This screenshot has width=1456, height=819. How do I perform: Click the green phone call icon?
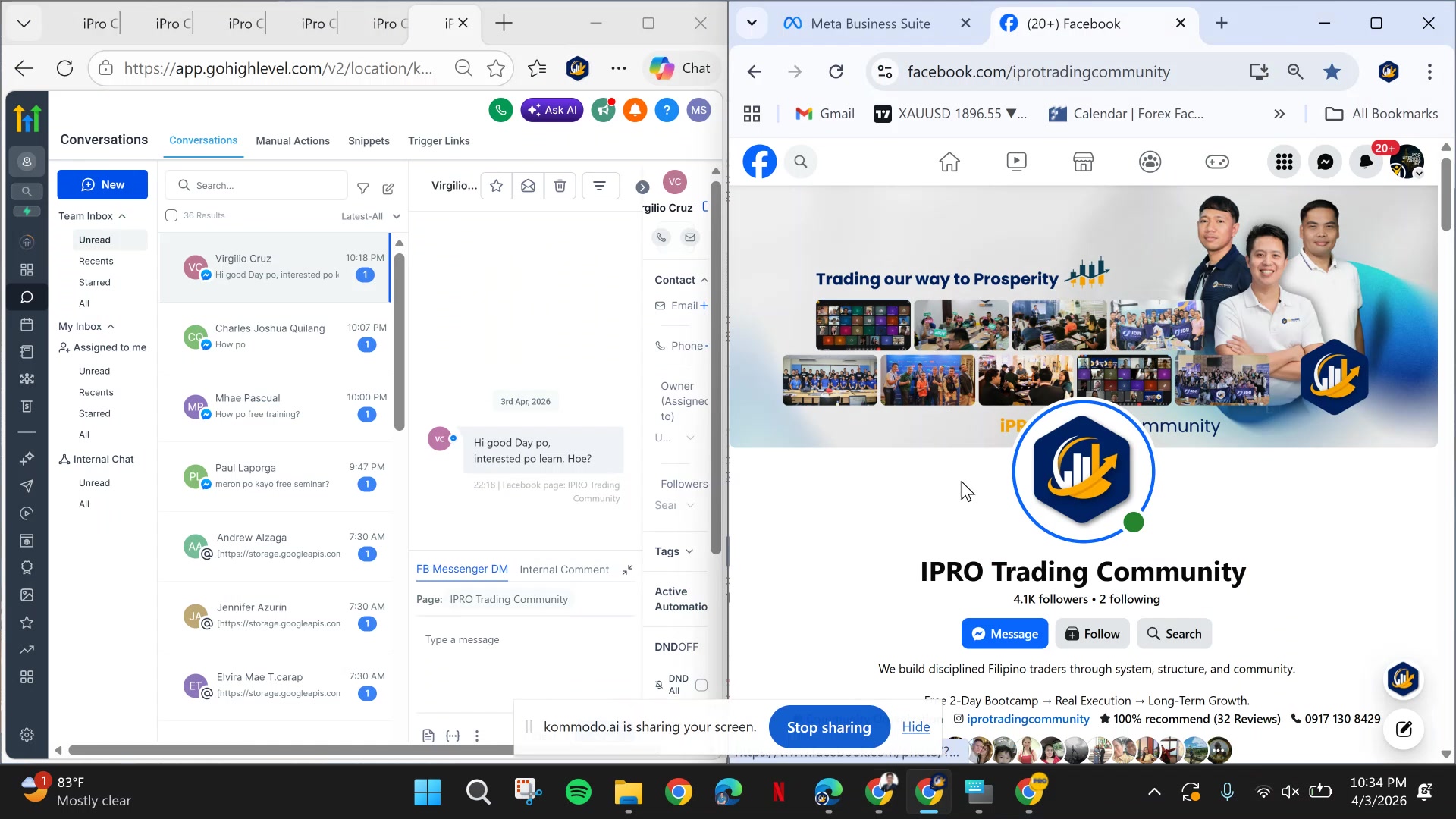tap(500, 110)
